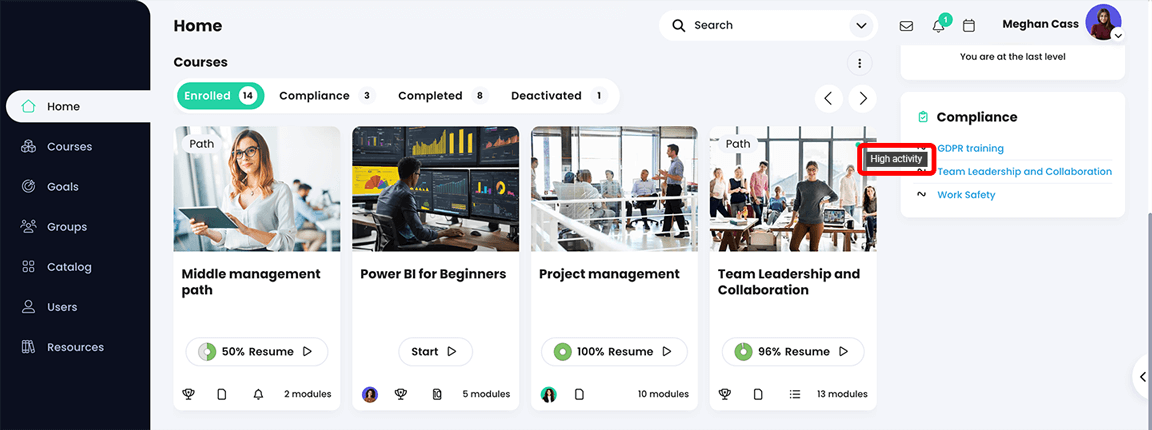This screenshot has width=1152, height=430.
Task: Resume Project management at 100%
Action: (614, 351)
